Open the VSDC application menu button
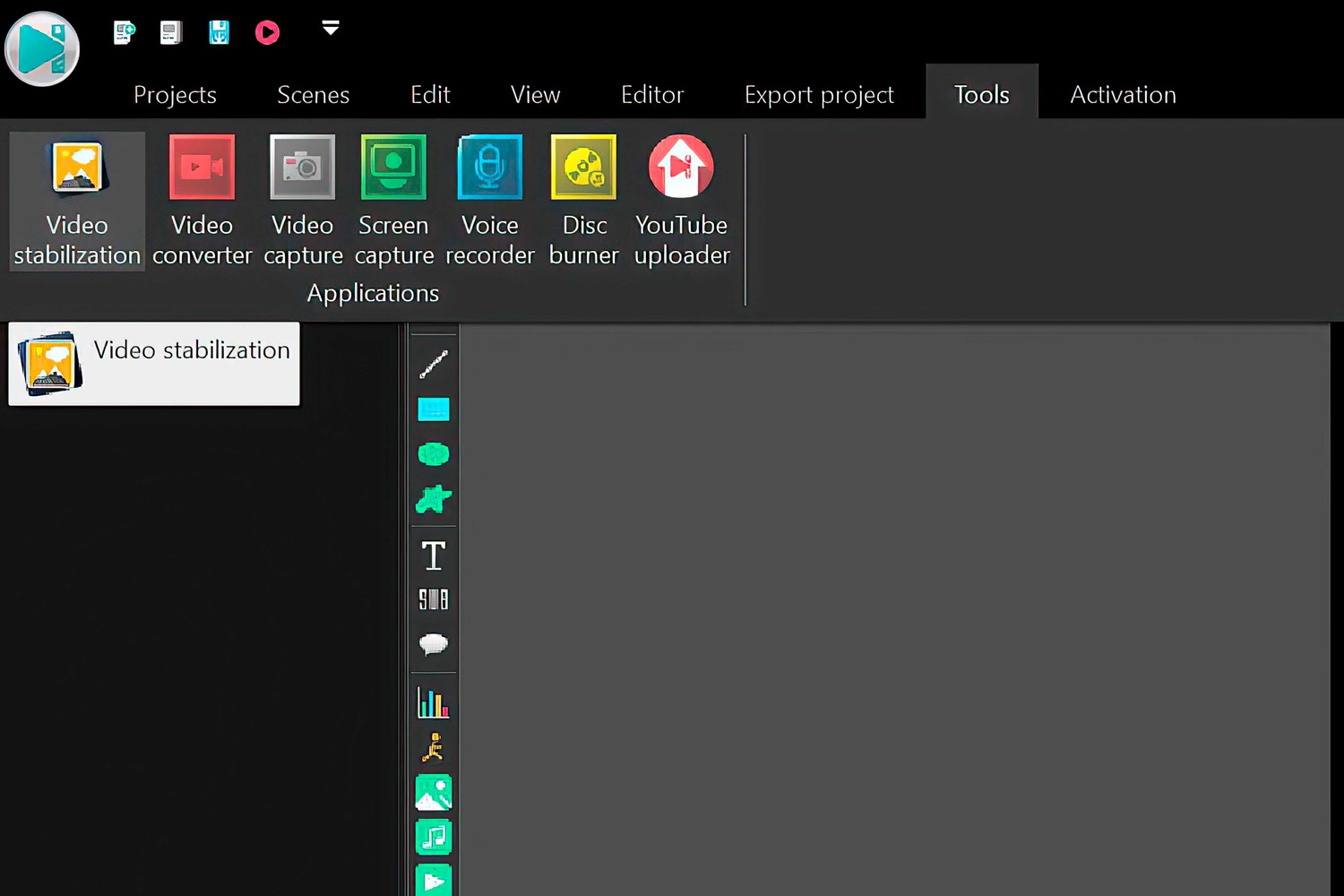The height and width of the screenshot is (896, 1344). [42, 48]
